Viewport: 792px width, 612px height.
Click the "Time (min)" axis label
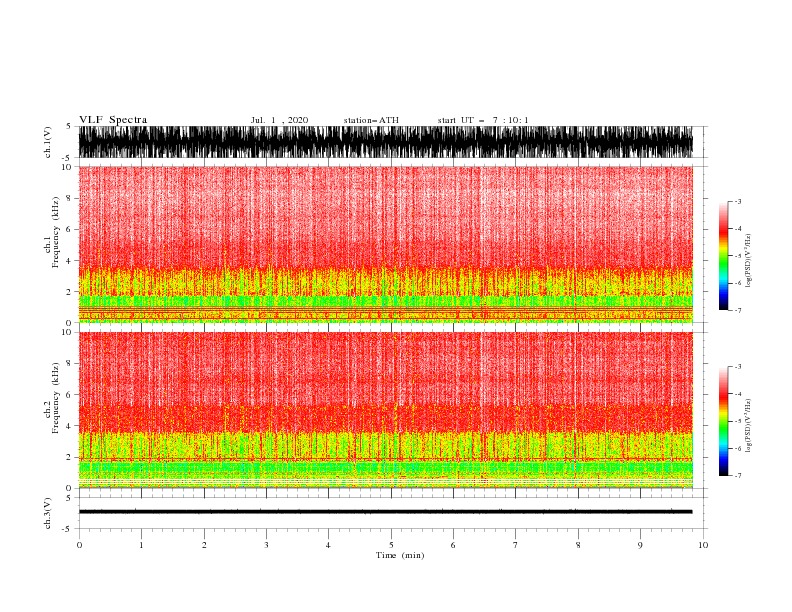click(400, 555)
